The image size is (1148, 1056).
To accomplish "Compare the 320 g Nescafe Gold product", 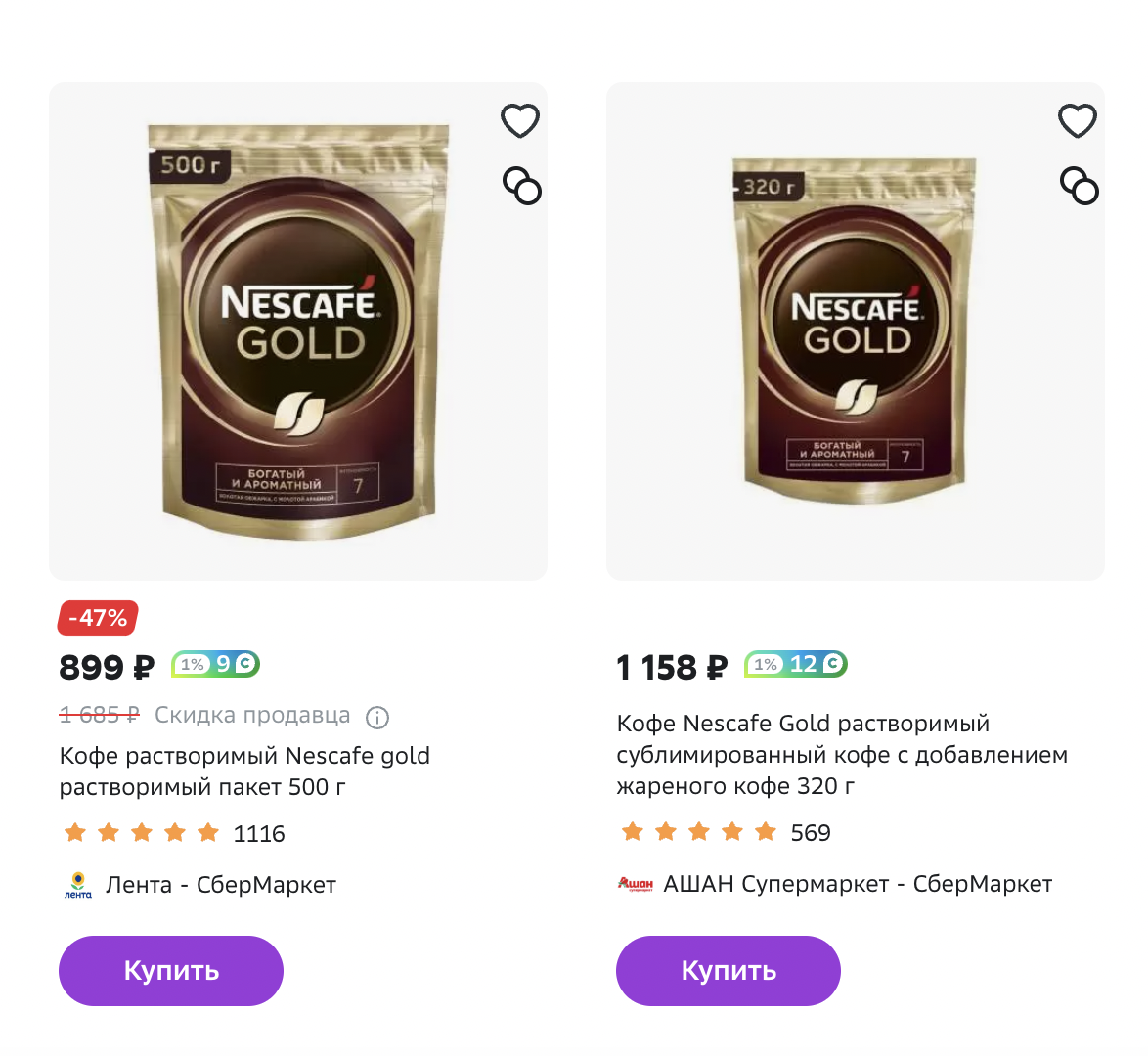I will click(x=1080, y=186).
